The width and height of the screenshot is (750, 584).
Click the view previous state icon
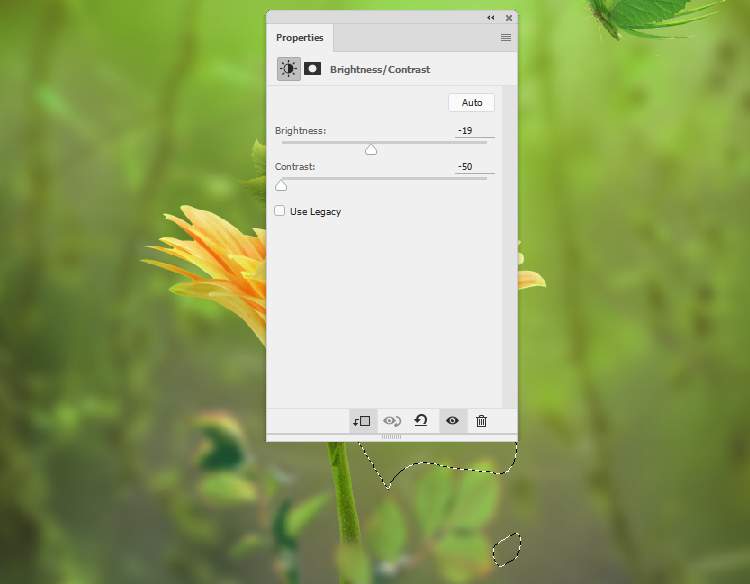pos(392,421)
